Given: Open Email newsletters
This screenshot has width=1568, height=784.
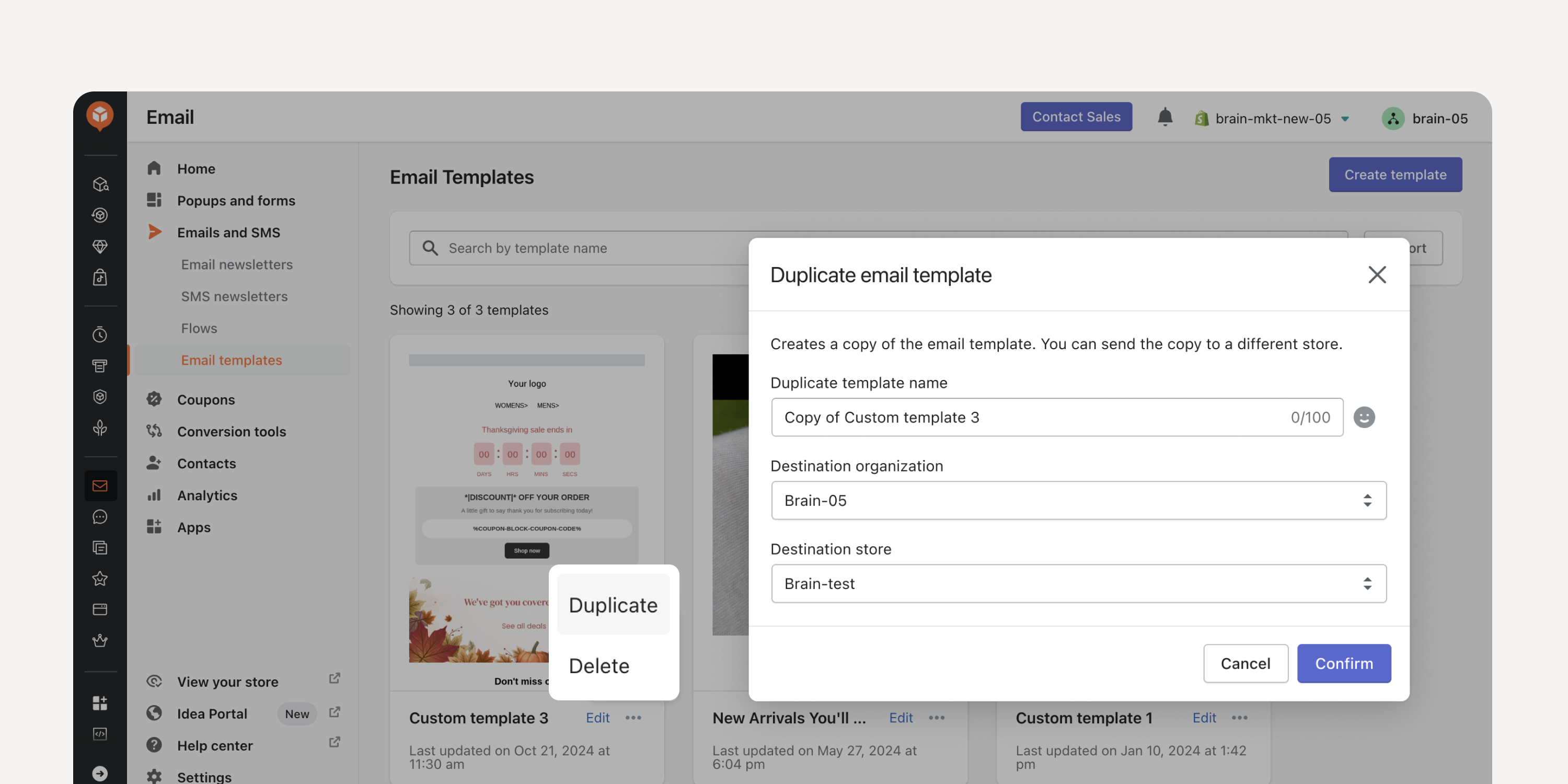Looking at the screenshot, I should click(x=237, y=264).
